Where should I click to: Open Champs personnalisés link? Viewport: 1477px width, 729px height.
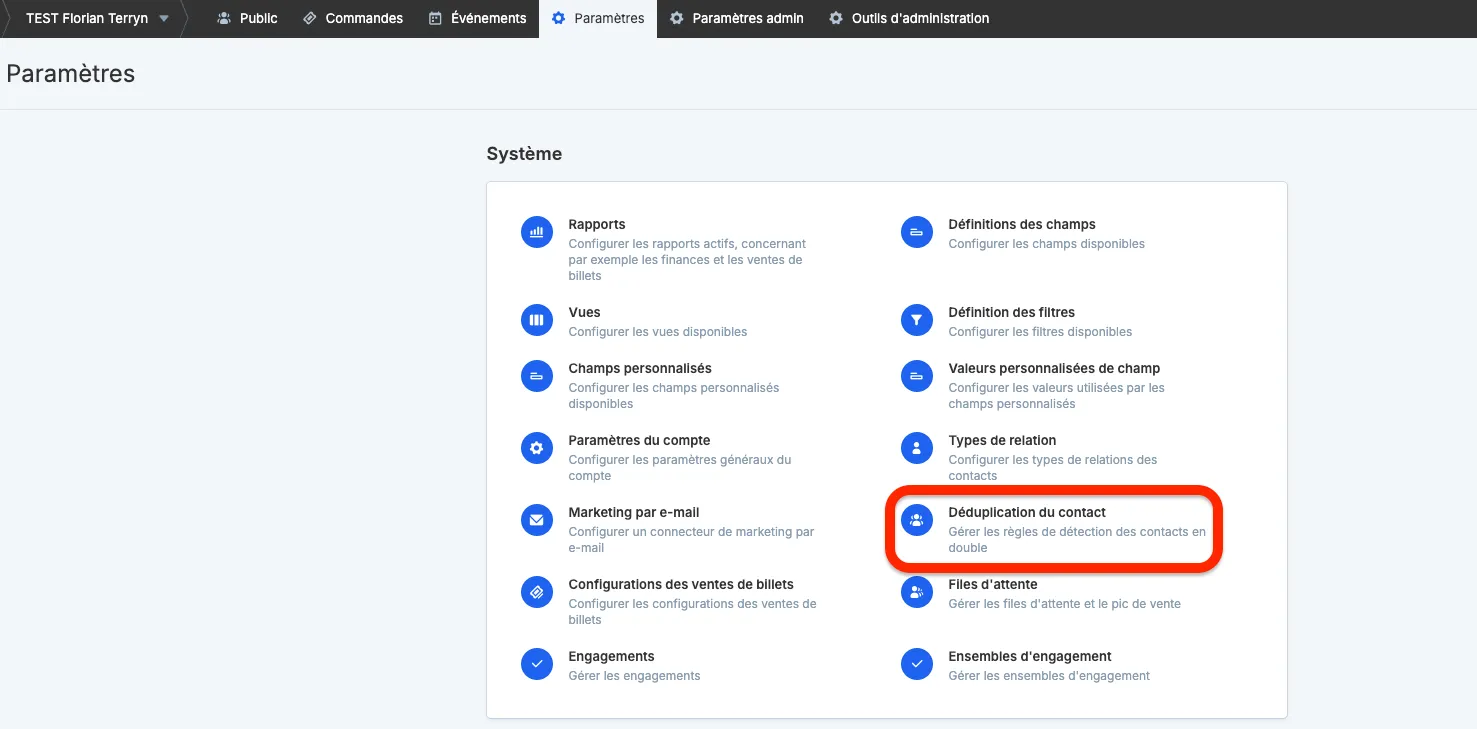click(640, 369)
